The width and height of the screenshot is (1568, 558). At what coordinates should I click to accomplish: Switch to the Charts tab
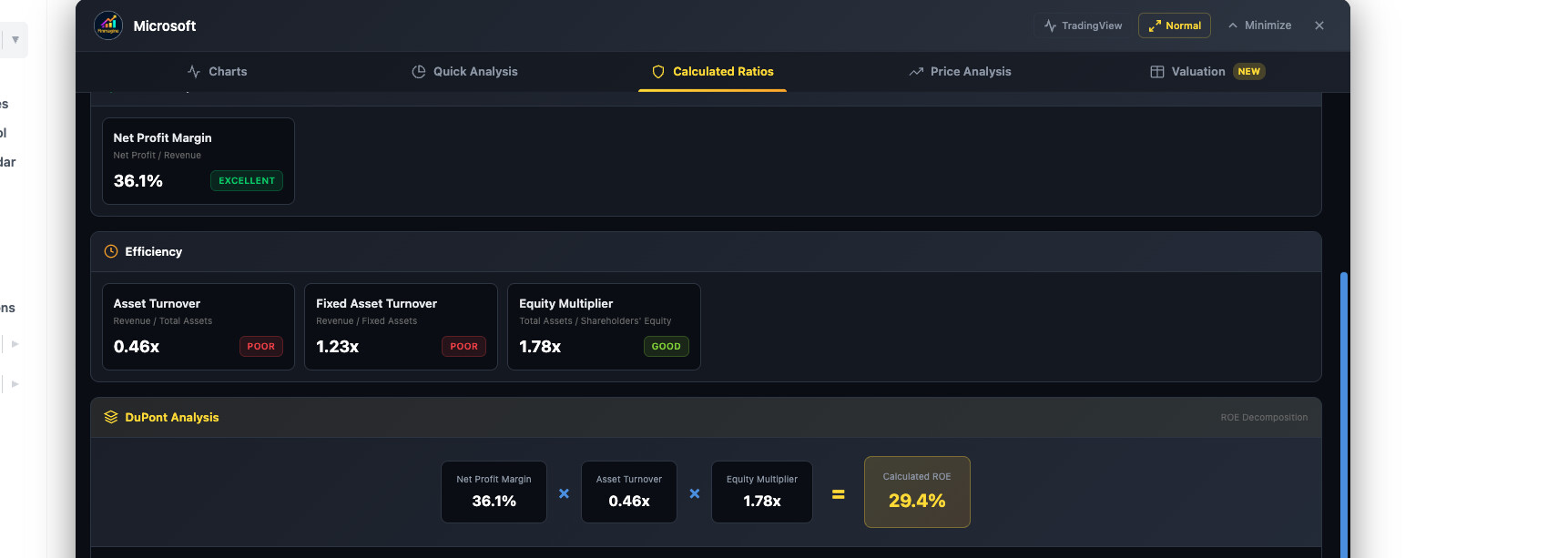pyautogui.click(x=218, y=72)
